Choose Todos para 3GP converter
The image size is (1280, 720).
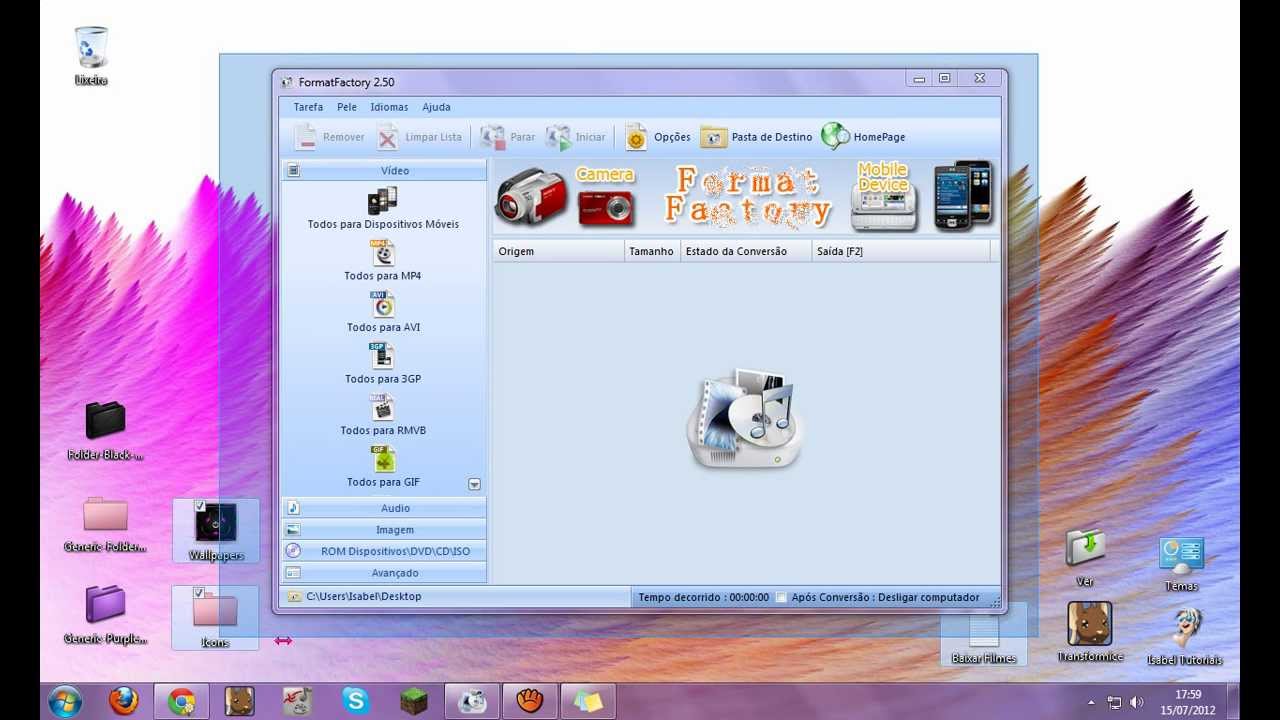coord(383,364)
